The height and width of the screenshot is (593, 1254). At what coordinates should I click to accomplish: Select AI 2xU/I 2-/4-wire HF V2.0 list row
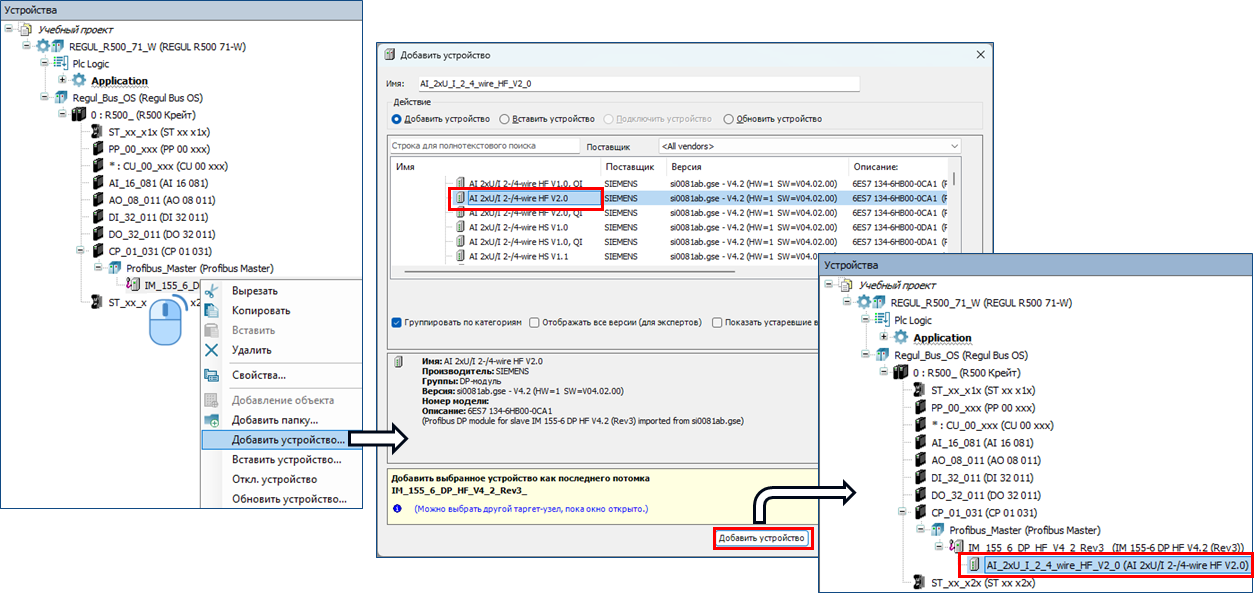click(533, 198)
